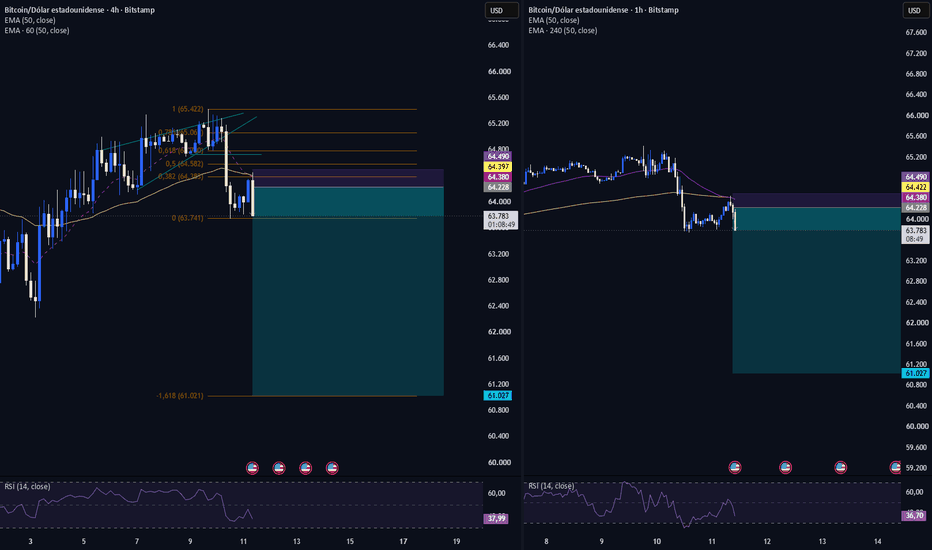
Task: Click the purple 64.490 stop label on 4h chart
Action: pos(498,156)
